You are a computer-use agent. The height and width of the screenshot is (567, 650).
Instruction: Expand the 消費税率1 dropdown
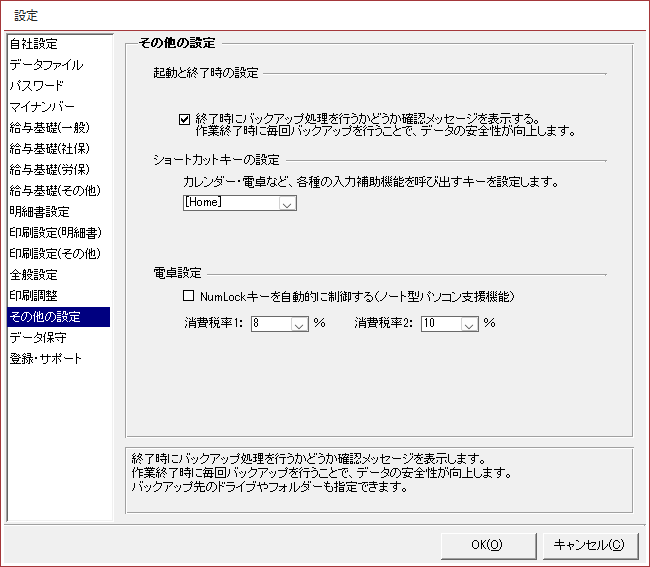(299, 324)
